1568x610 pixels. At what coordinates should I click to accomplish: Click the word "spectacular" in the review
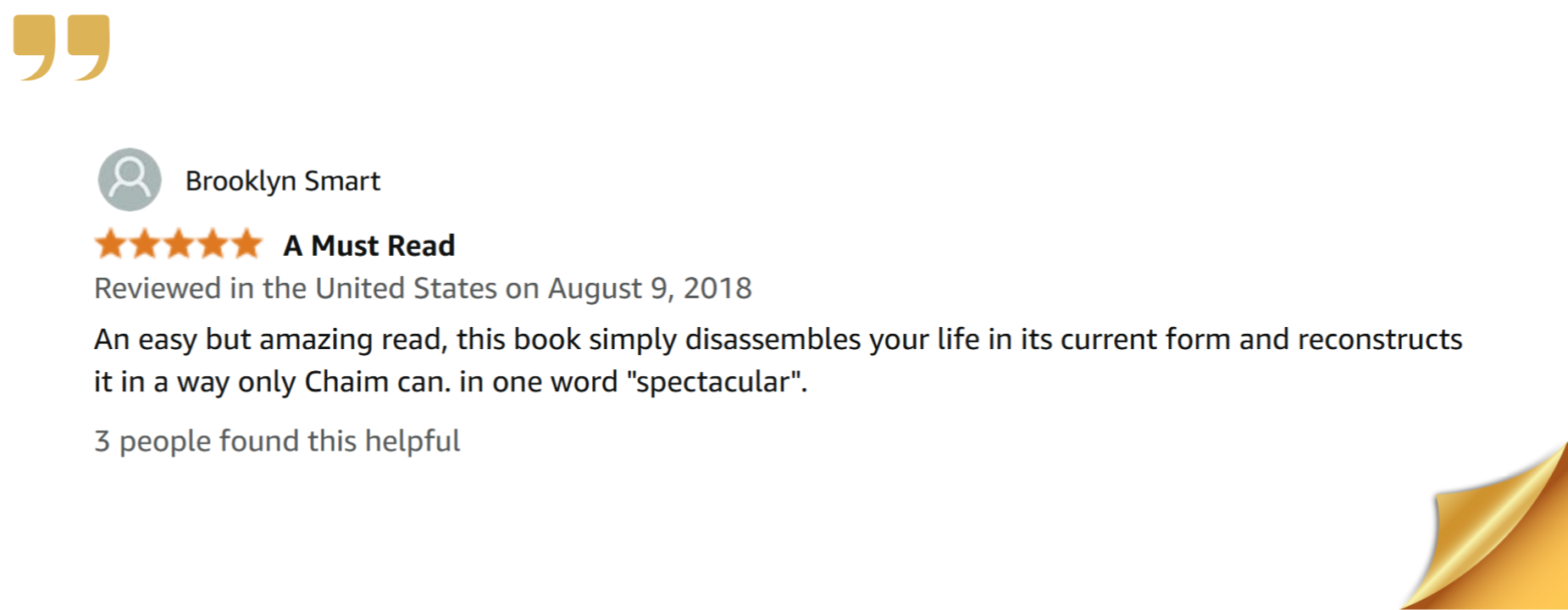[x=717, y=382]
